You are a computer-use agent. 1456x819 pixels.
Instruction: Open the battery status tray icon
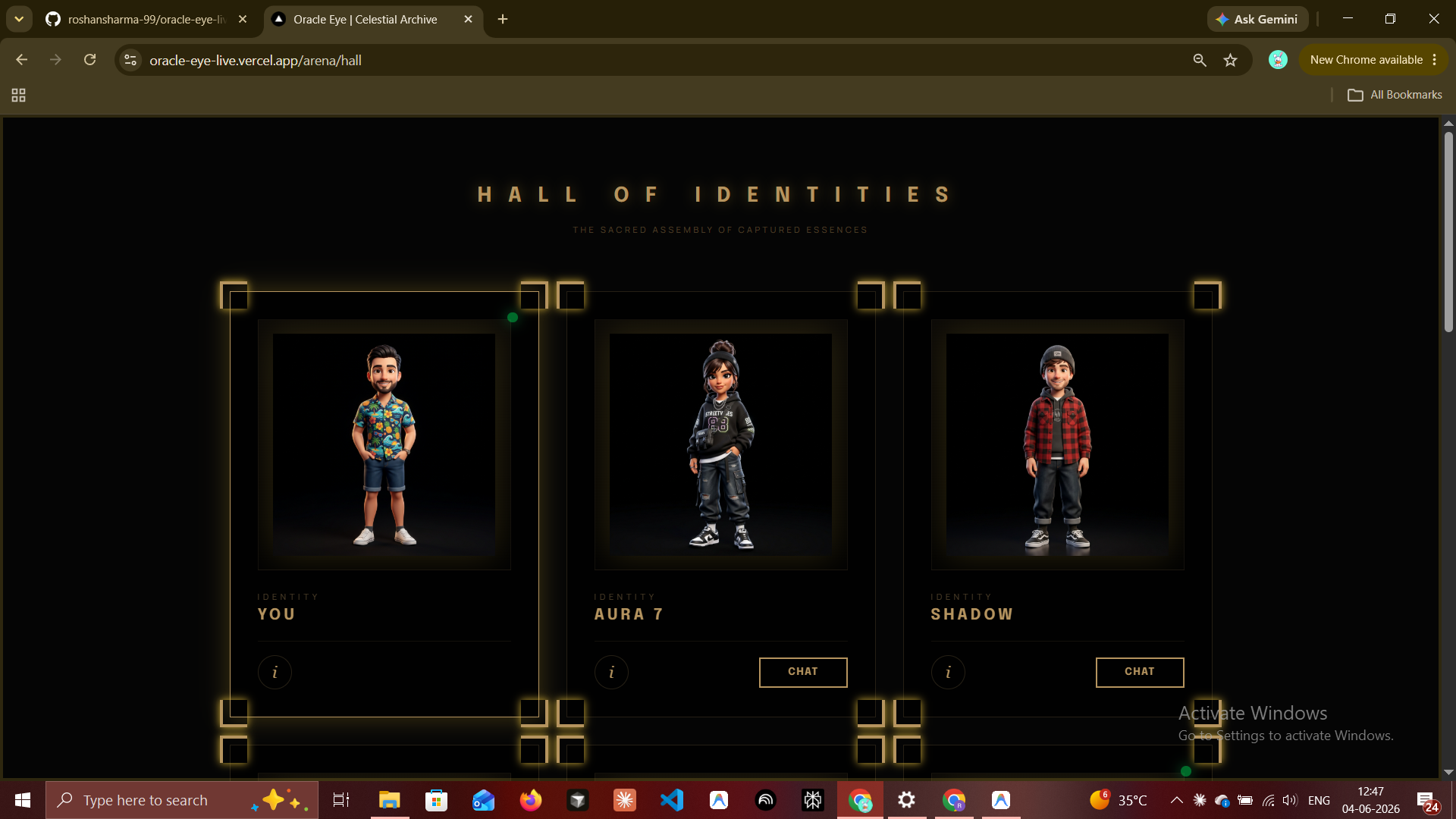1245,800
